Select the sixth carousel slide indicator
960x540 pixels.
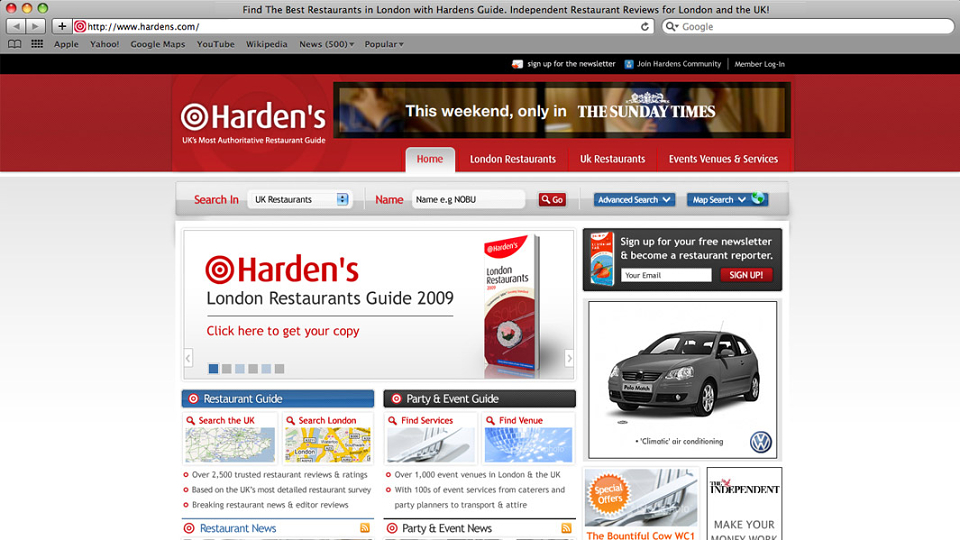click(x=279, y=369)
